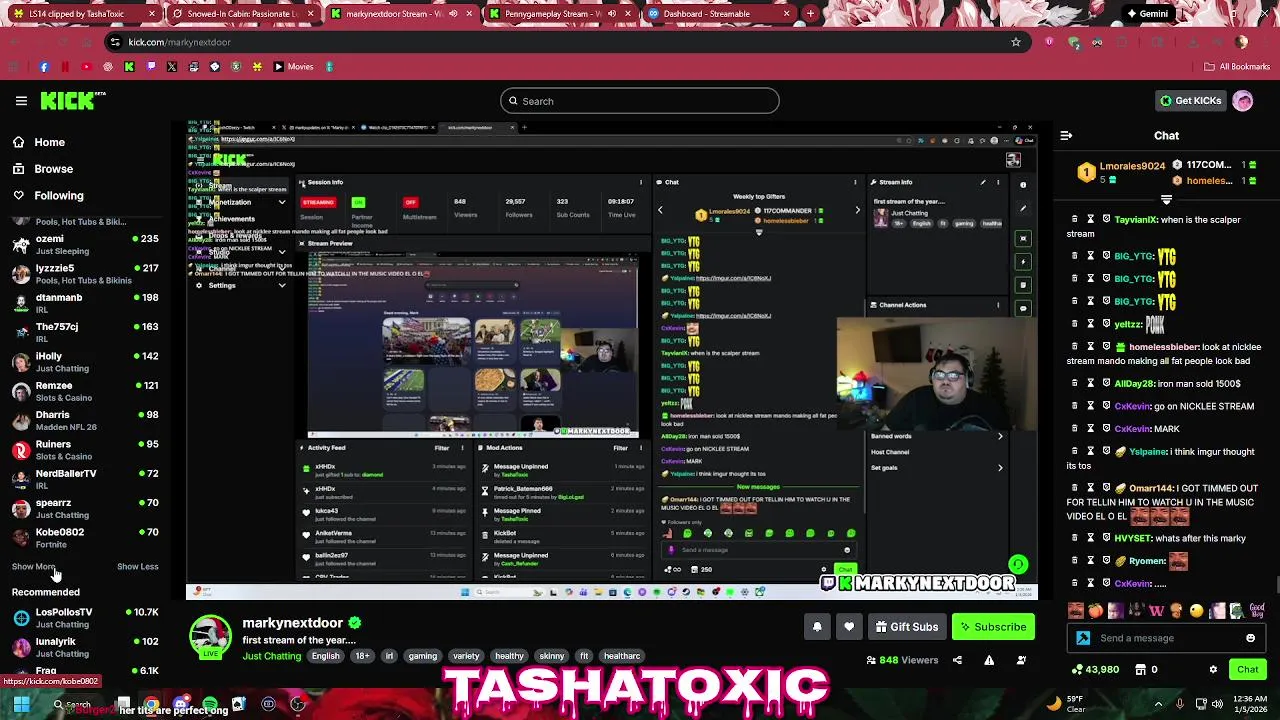Open a new browser tab

(x=810, y=14)
